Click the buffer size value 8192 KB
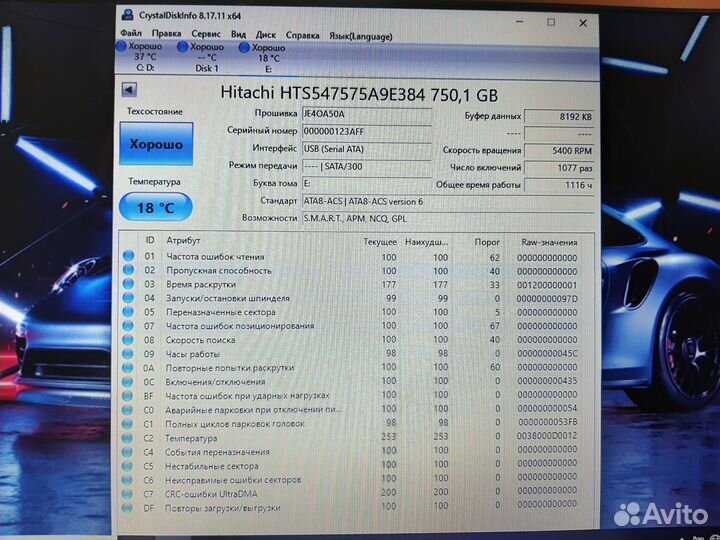Viewport: 720px width, 540px height. [x=559, y=117]
